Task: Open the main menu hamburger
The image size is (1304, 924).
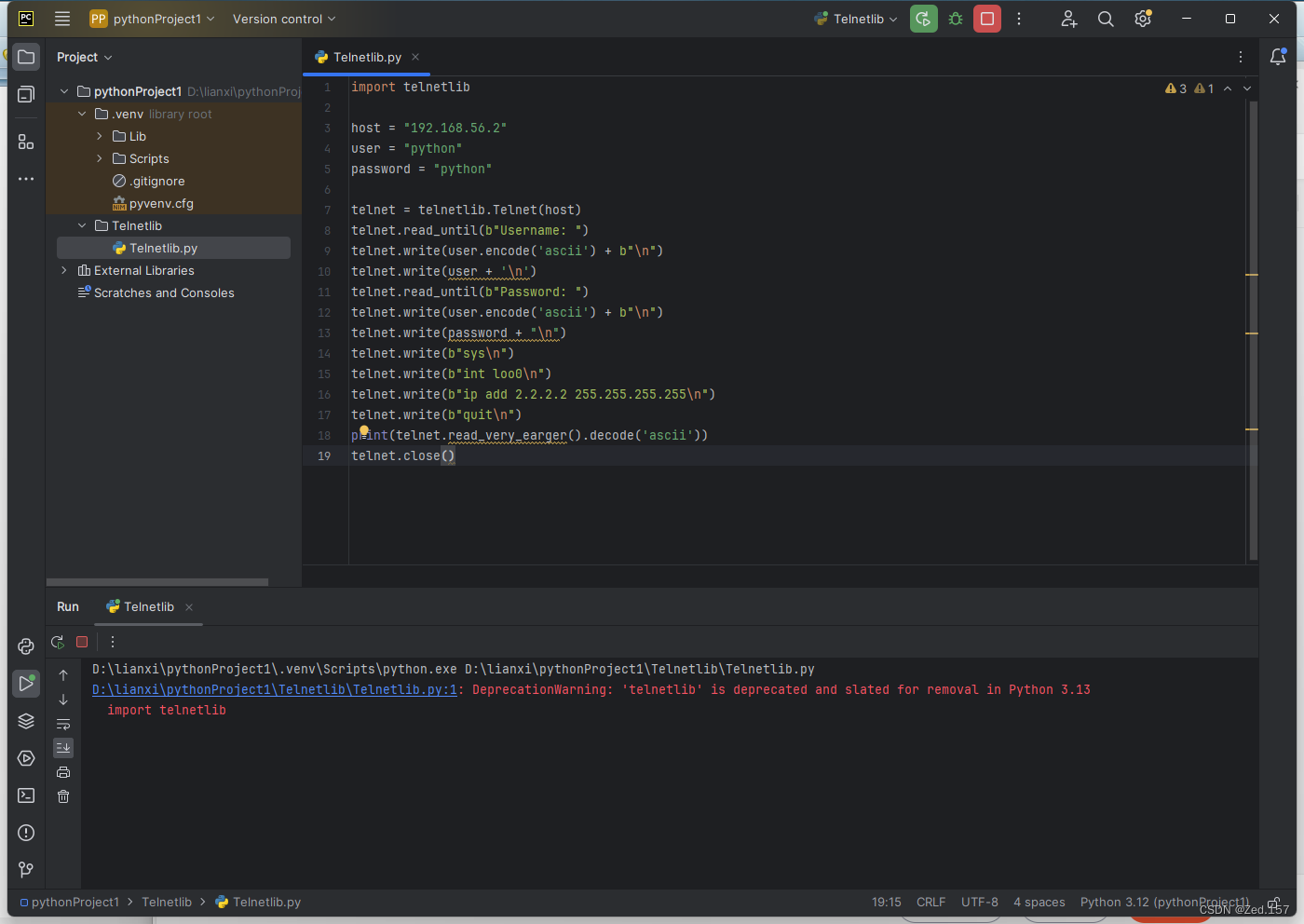Action: click(61, 19)
